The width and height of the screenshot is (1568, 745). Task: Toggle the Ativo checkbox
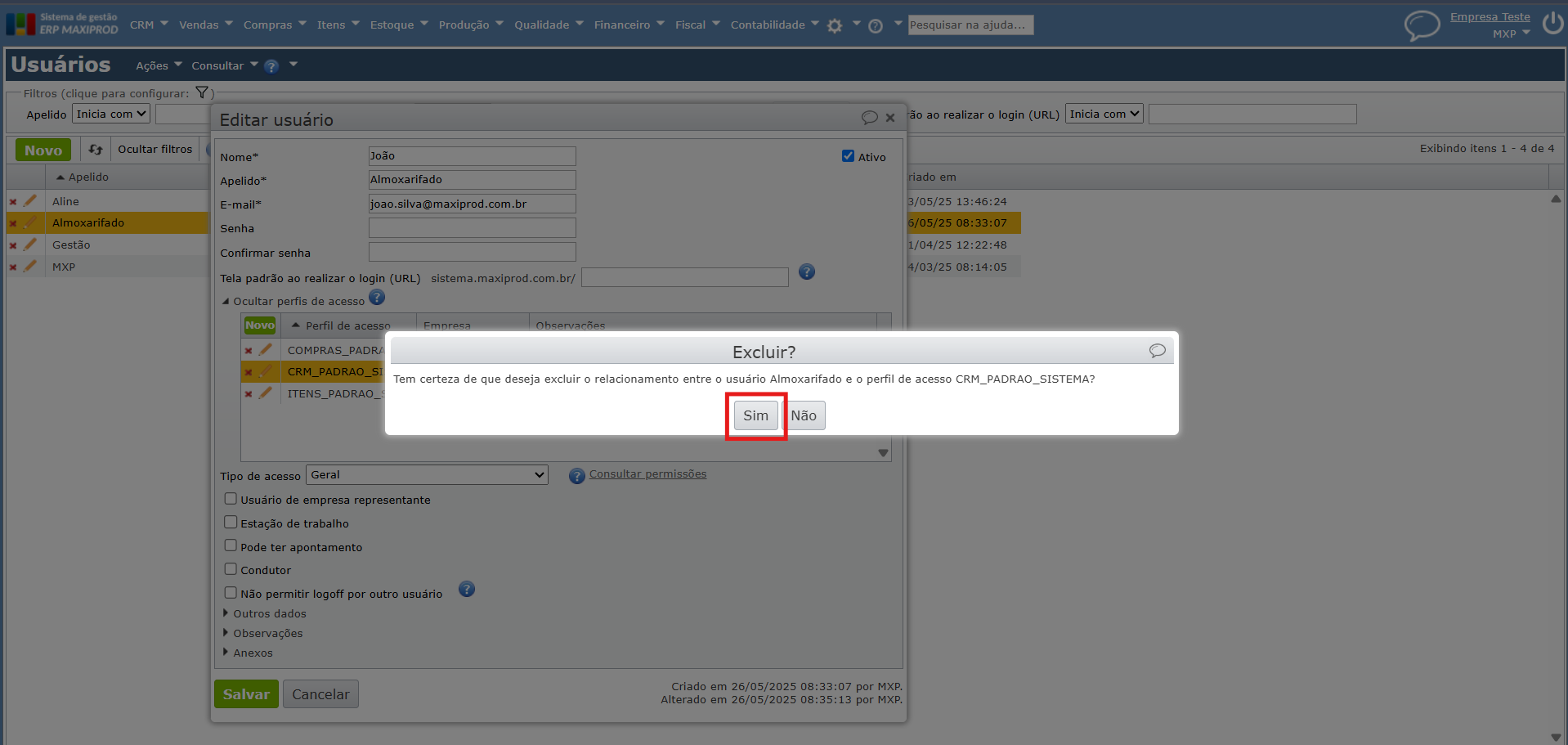849,156
